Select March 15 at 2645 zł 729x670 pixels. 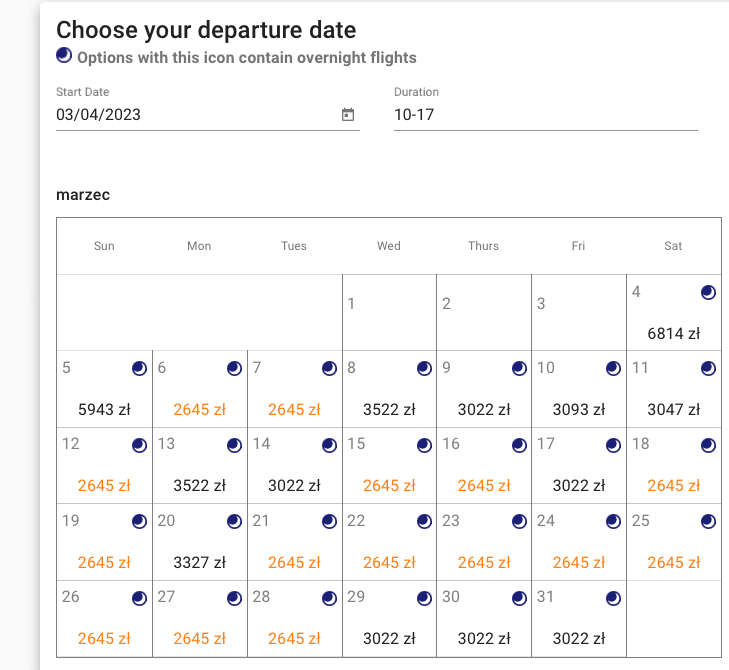point(390,465)
